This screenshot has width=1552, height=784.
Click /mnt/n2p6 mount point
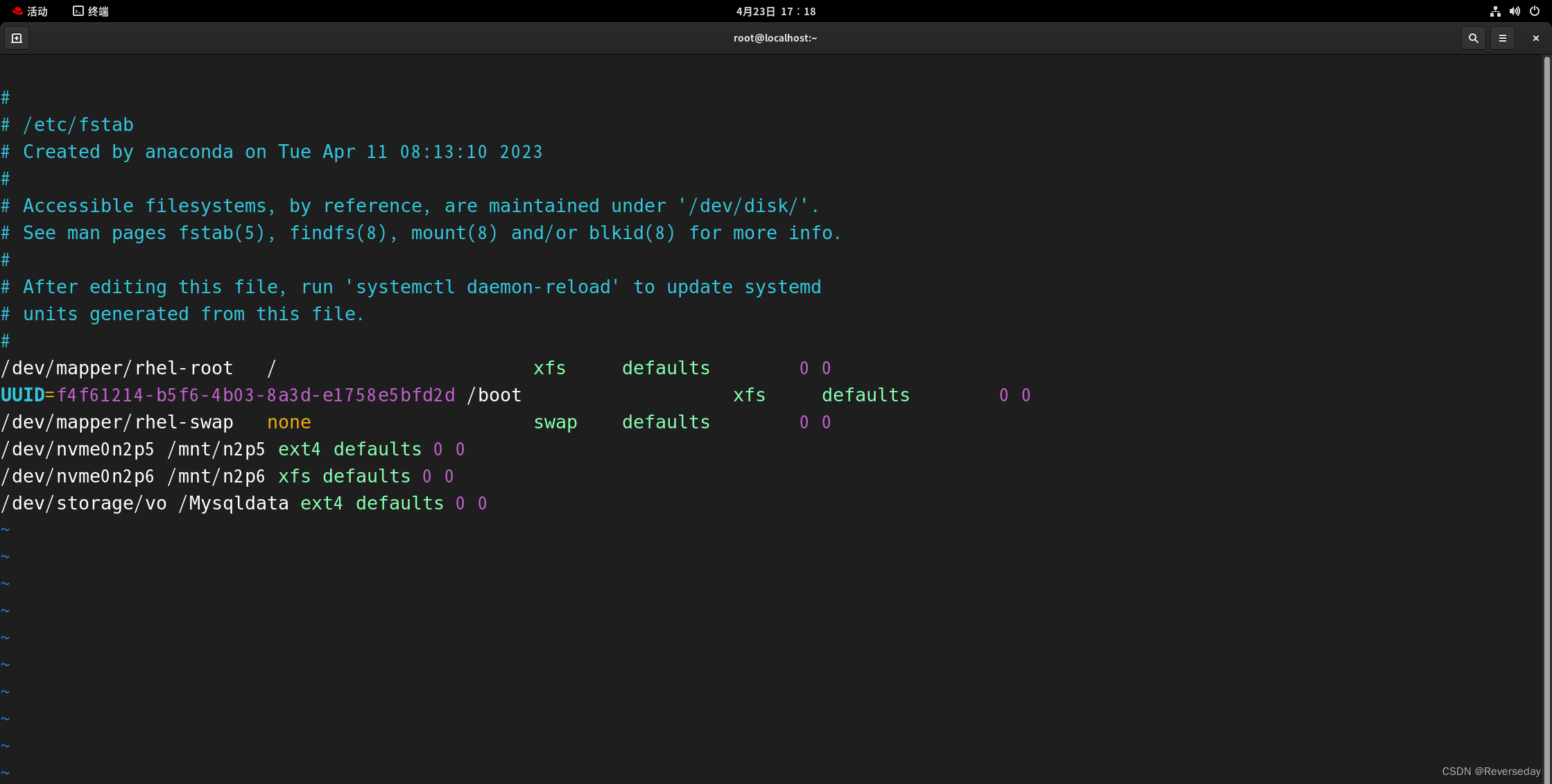(x=216, y=476)
